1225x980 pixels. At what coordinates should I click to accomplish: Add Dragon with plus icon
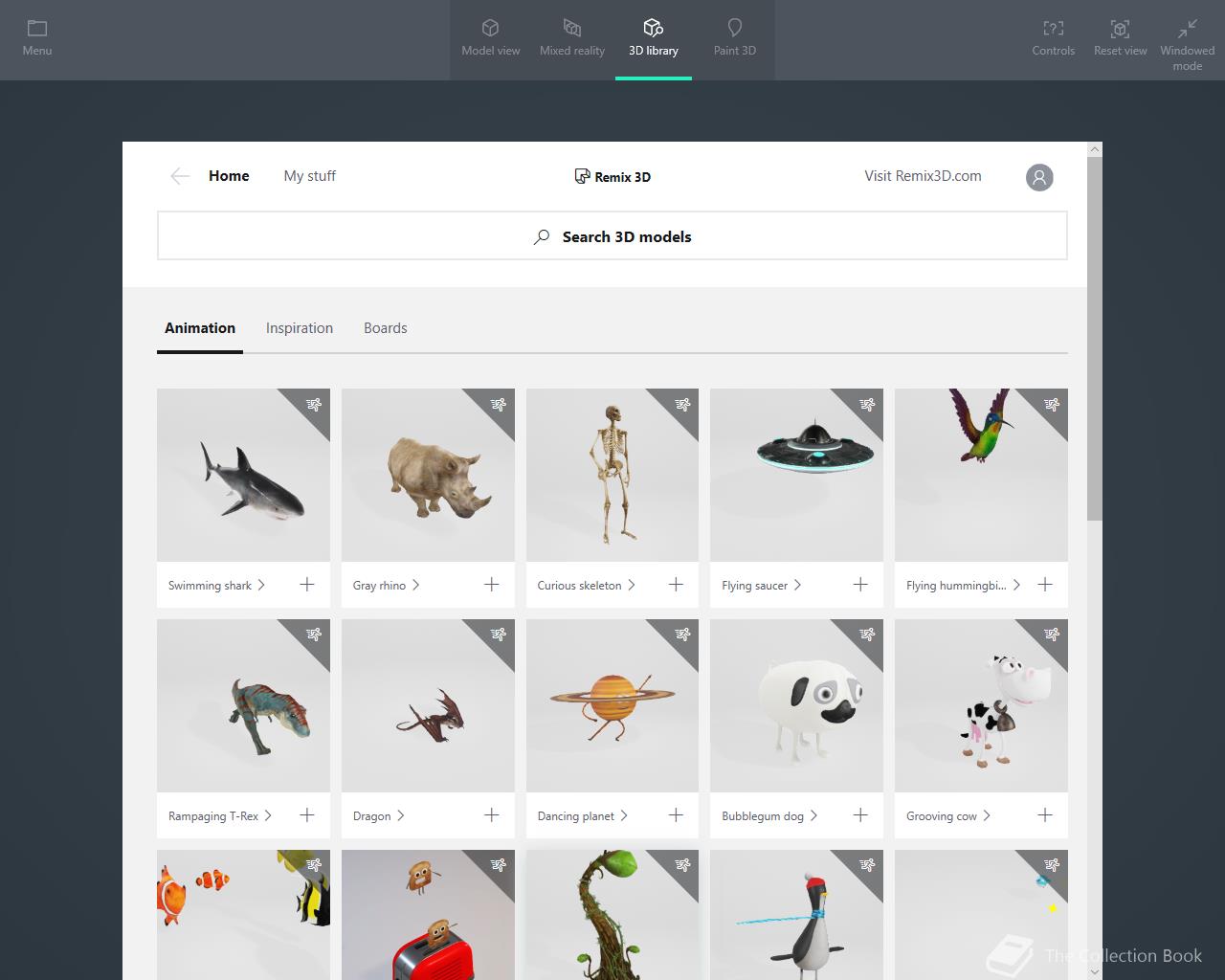pos(492,815)
